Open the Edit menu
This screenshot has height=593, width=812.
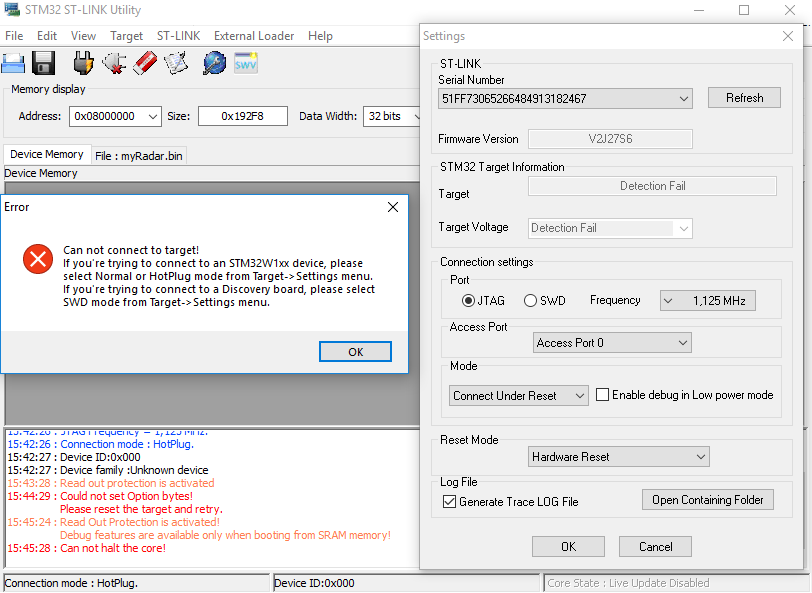coord(47,36)
